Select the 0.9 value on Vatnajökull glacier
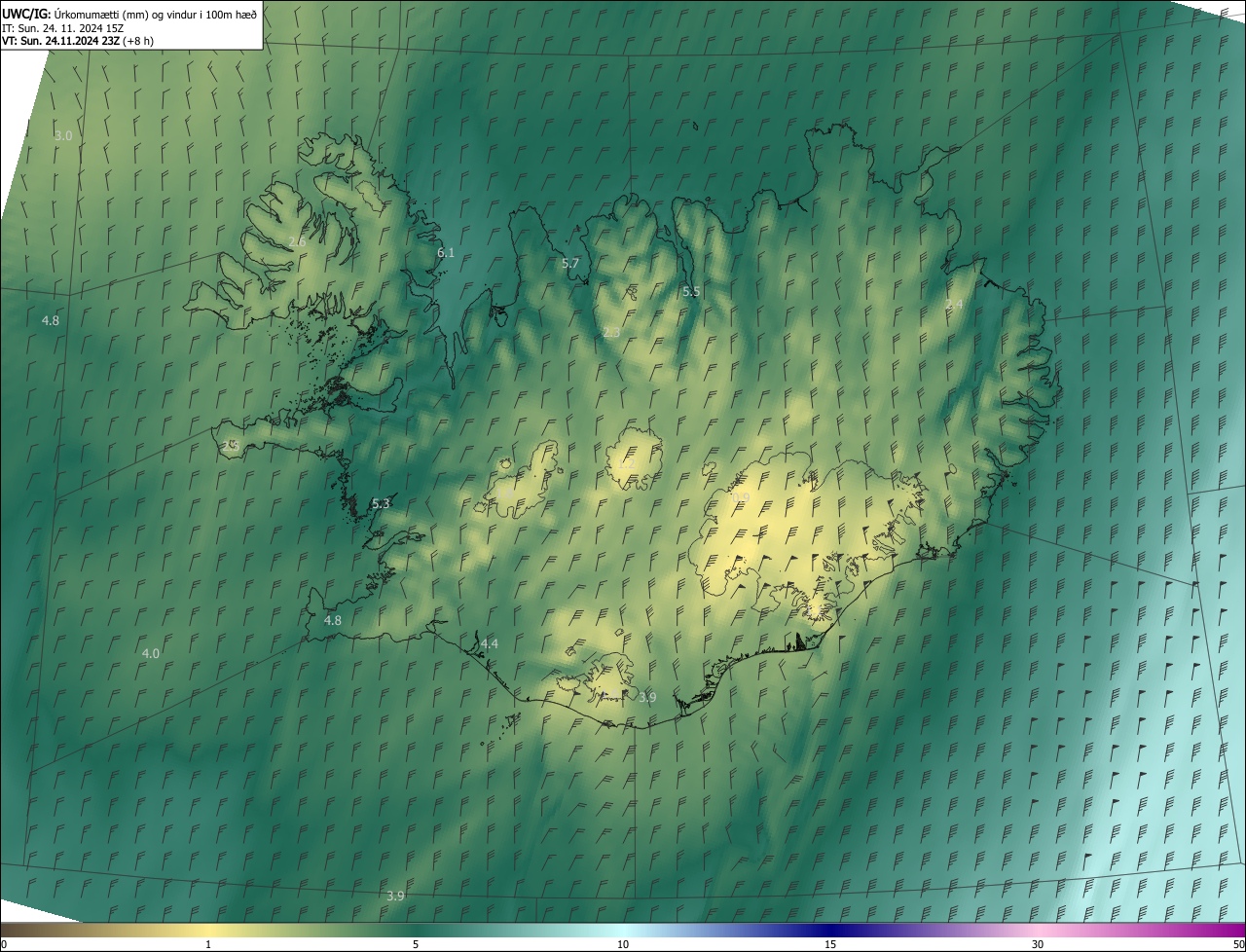1246x952 pixels. coord(741,498)
